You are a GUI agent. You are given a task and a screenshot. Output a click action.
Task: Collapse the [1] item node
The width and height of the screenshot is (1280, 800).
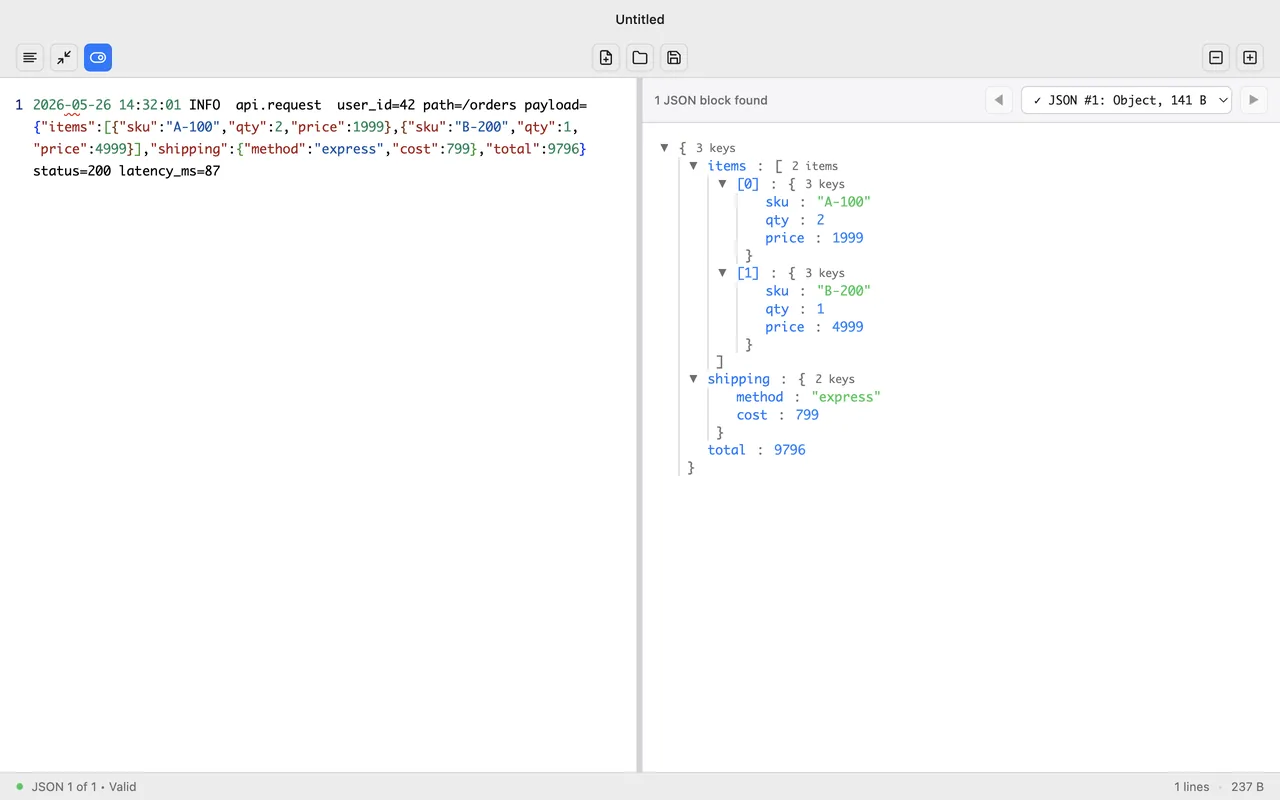tap(723, 273)
